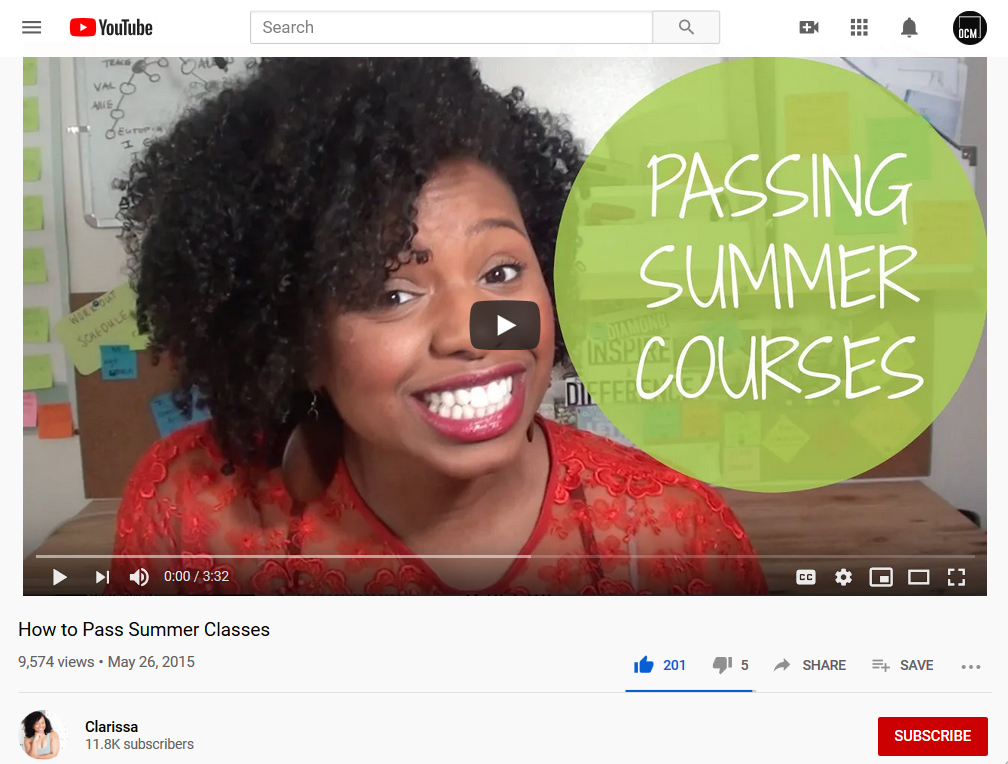Play the video with center play button
The width and height of the screenshot is (1008, 764).
[505, 325]
